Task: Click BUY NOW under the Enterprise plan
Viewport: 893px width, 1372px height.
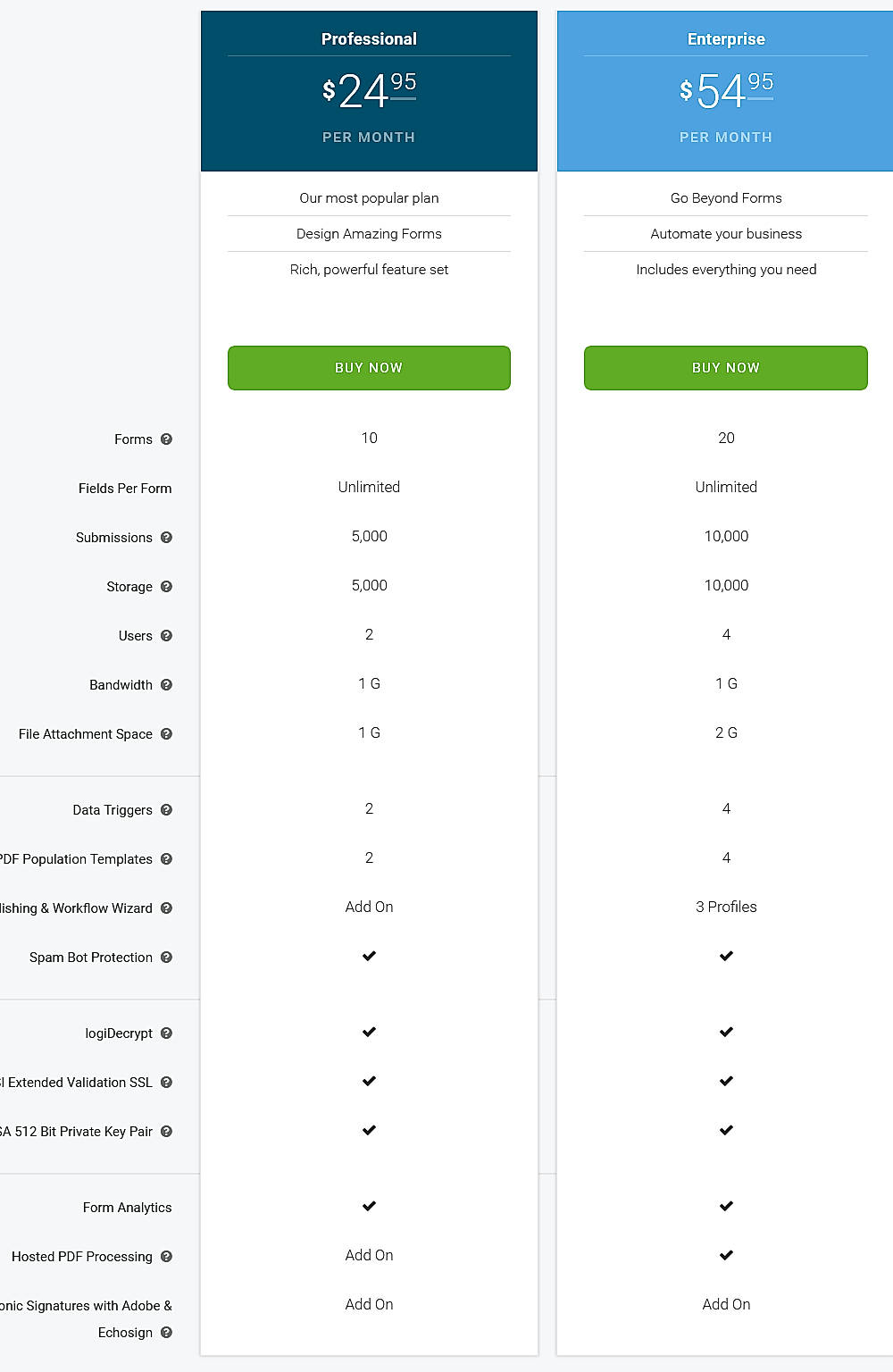Action: 725,367
